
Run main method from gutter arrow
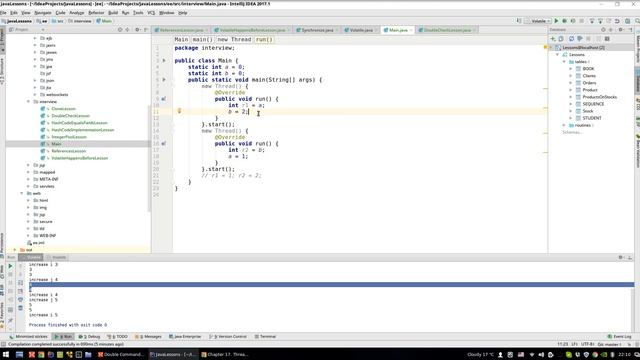[x=164, y=80]
